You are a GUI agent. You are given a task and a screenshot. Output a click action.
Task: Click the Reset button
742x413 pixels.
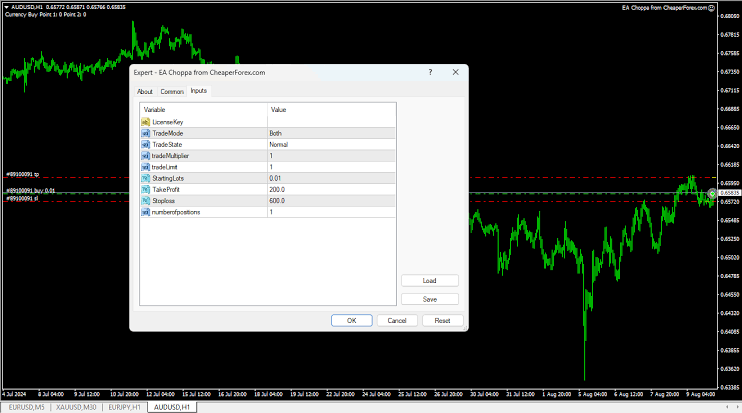point(442,321)
